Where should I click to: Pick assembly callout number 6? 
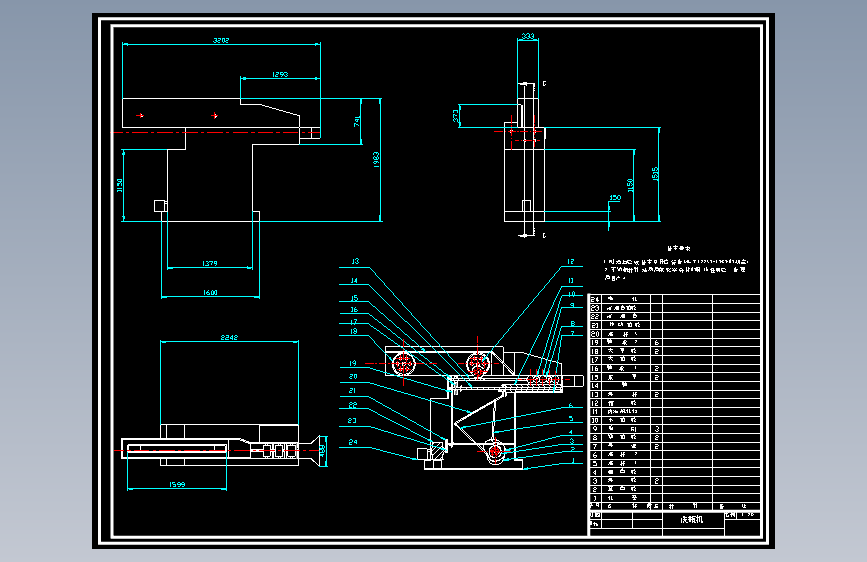pos(571,405)
